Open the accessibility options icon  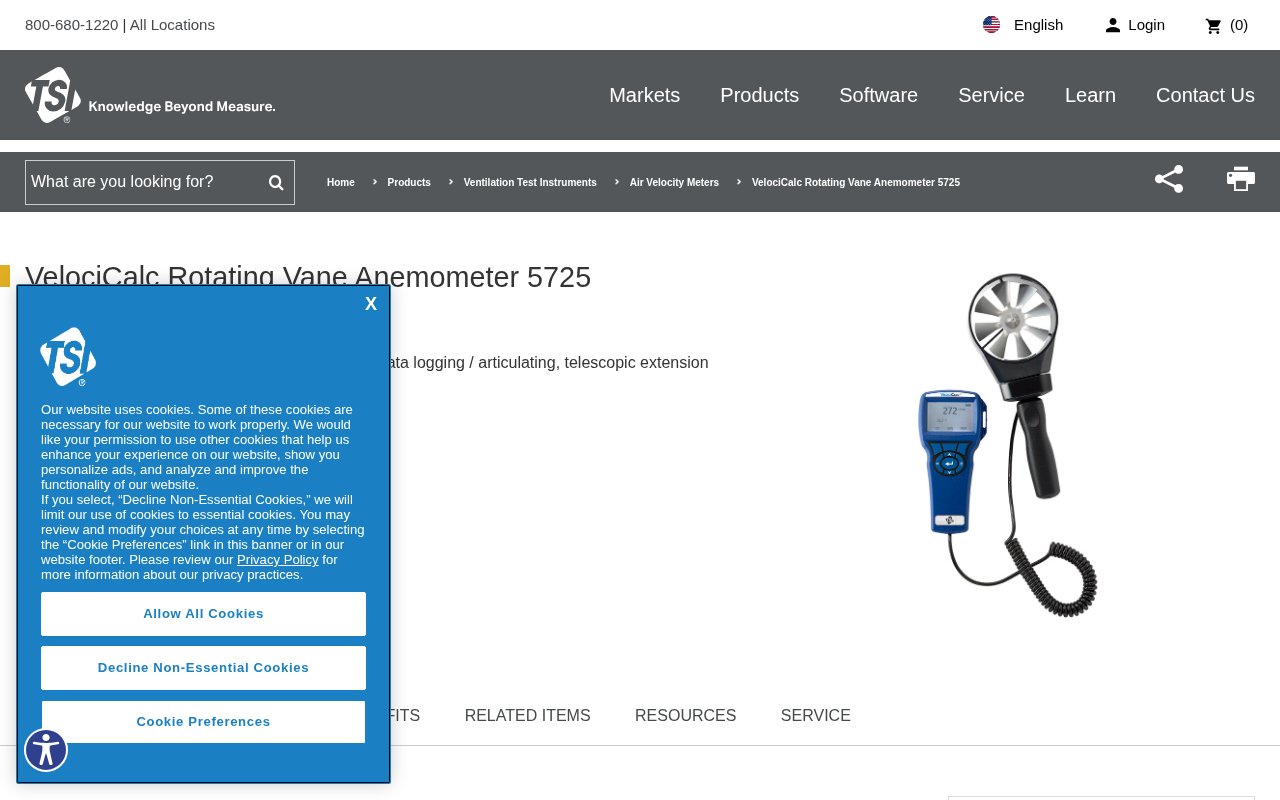click(x=46, y=750)
